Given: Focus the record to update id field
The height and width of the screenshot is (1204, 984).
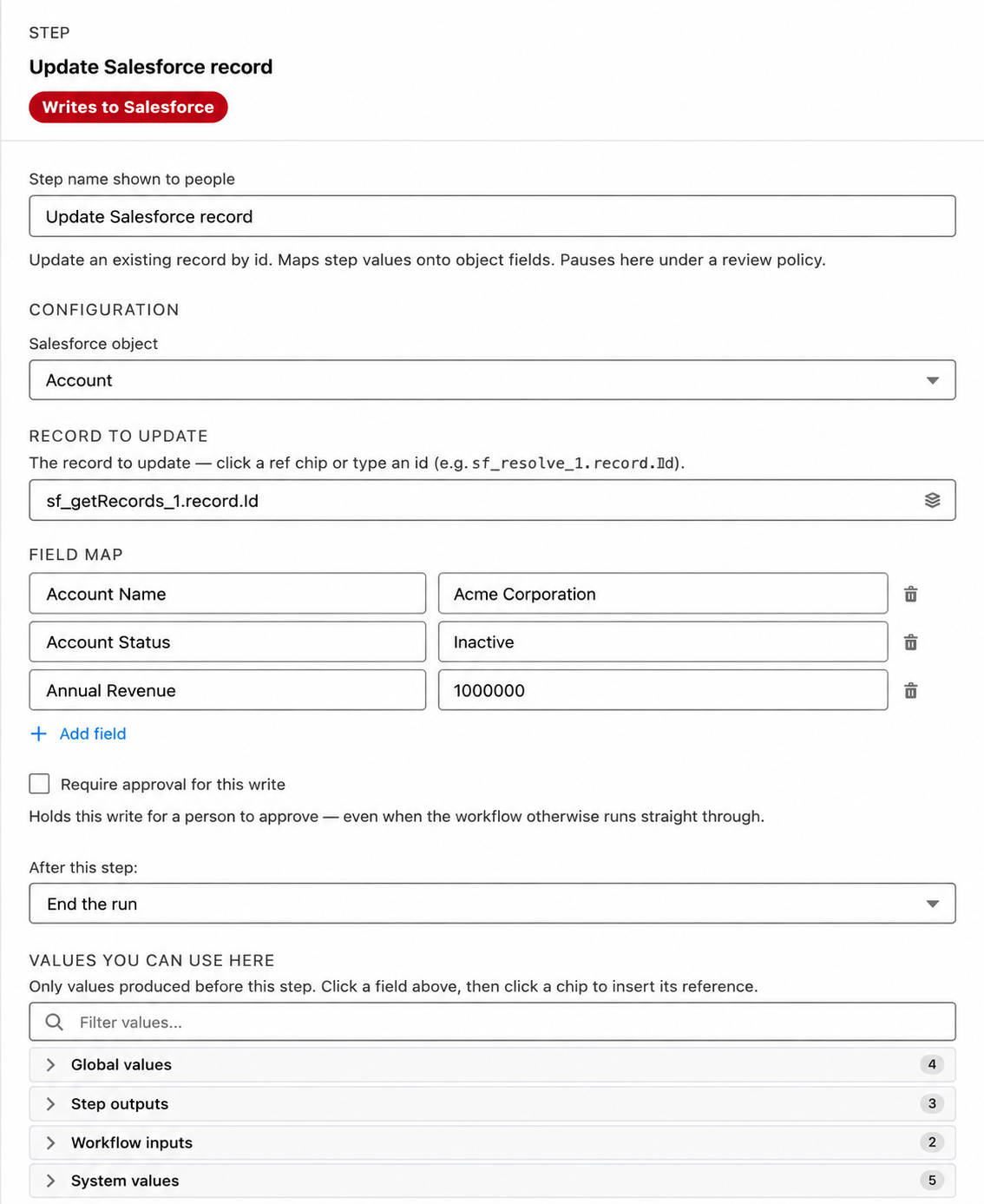Looking at the screenshot, I should point(492,500).
